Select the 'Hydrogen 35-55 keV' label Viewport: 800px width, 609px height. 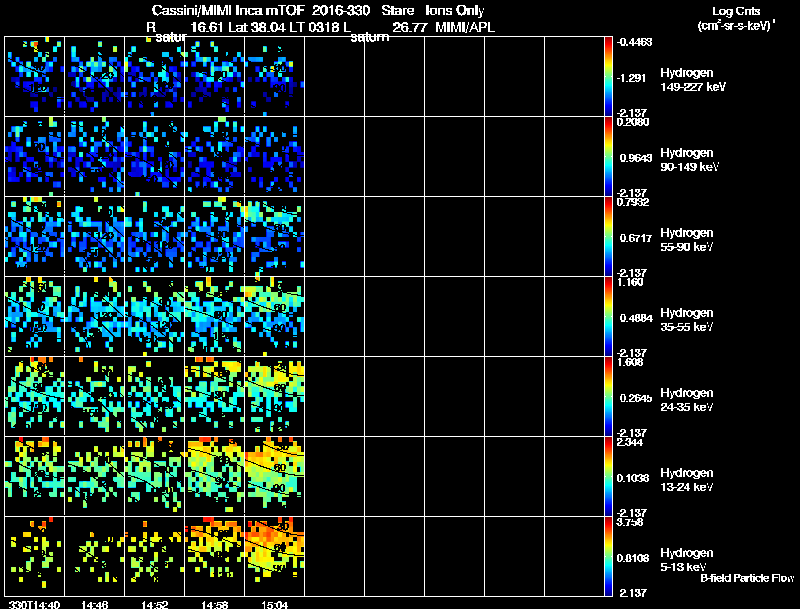point(687,320)
